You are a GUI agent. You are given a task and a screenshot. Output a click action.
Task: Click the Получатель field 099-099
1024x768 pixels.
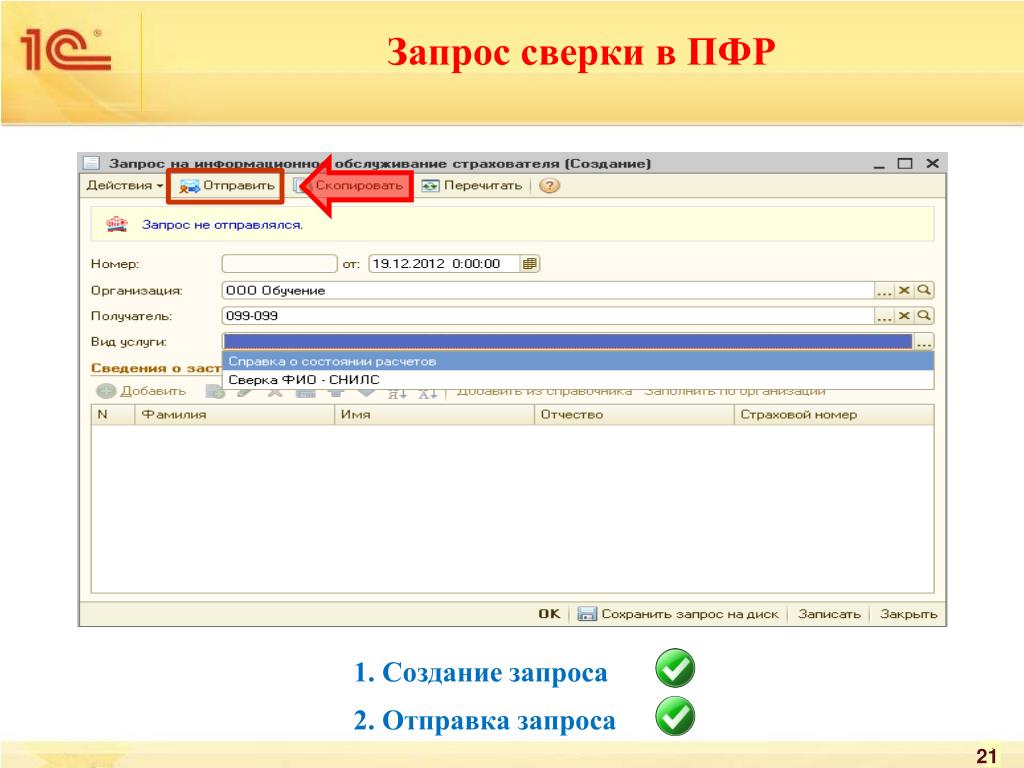(547, 316)
